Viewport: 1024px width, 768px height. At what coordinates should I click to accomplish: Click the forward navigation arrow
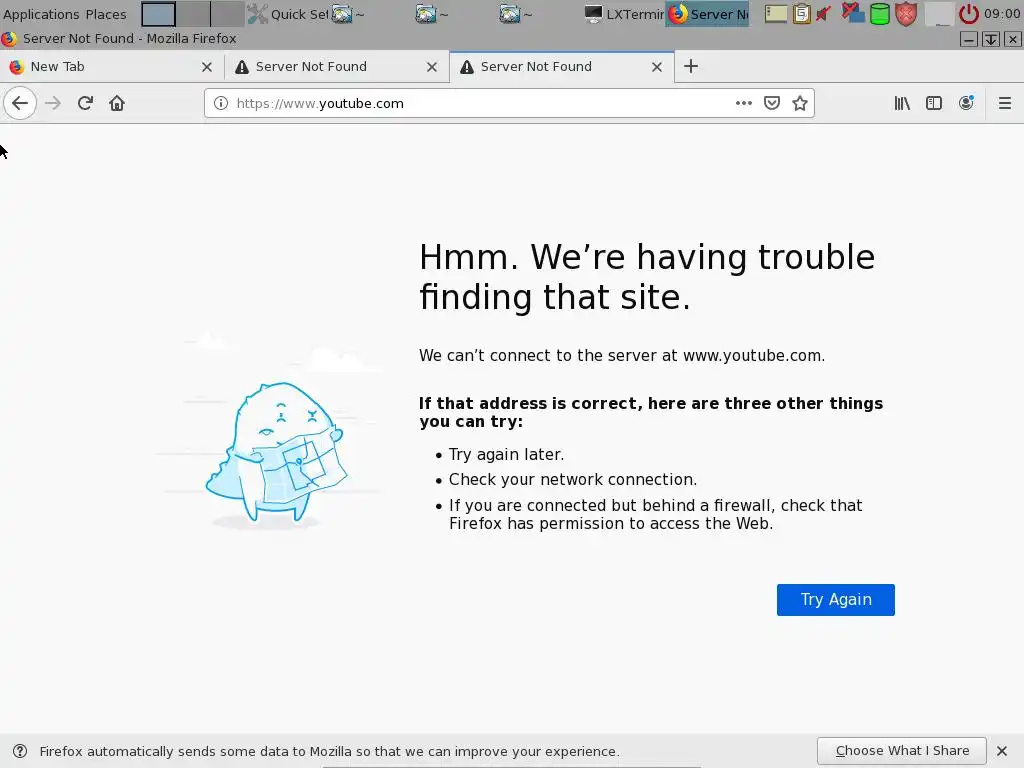[53, 103]
